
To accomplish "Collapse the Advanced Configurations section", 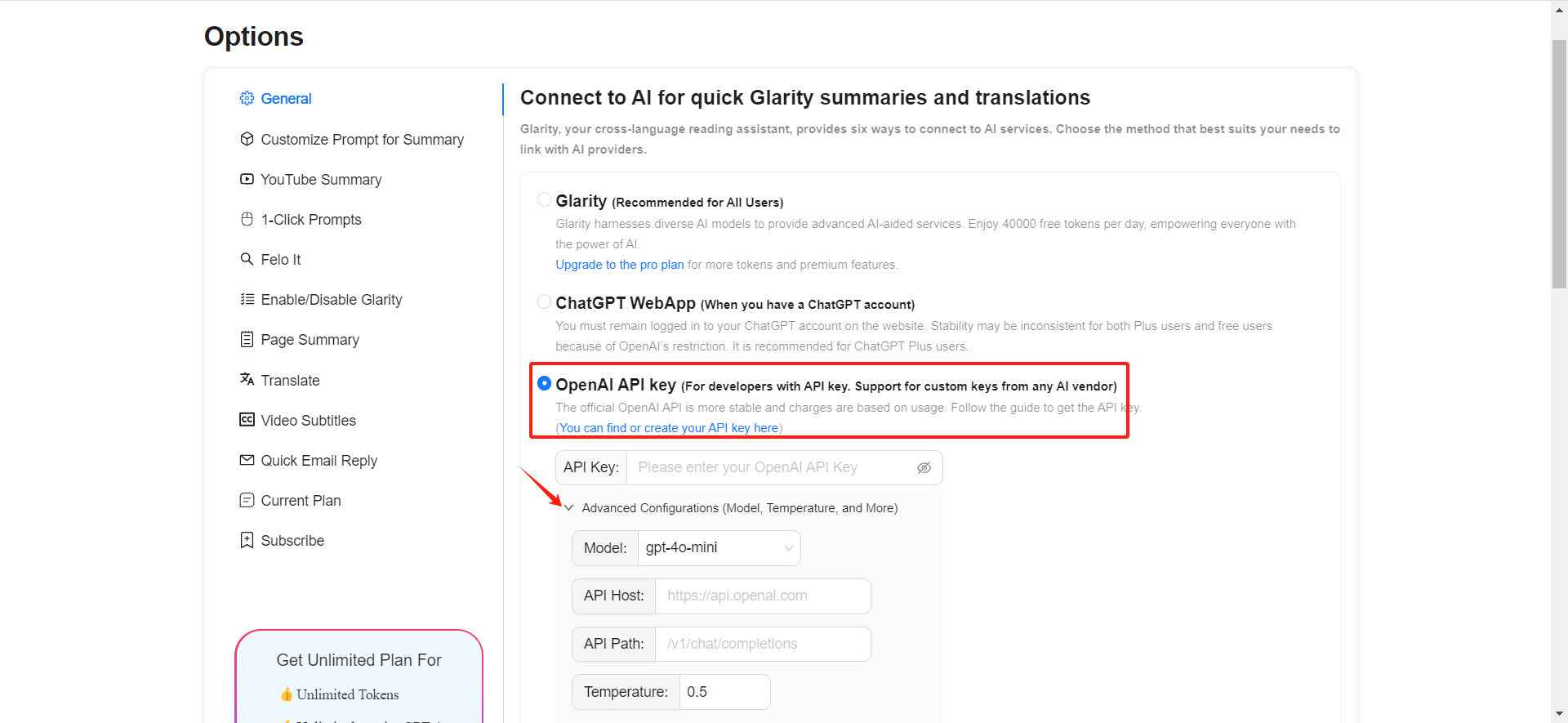I will tap(569, 507).
